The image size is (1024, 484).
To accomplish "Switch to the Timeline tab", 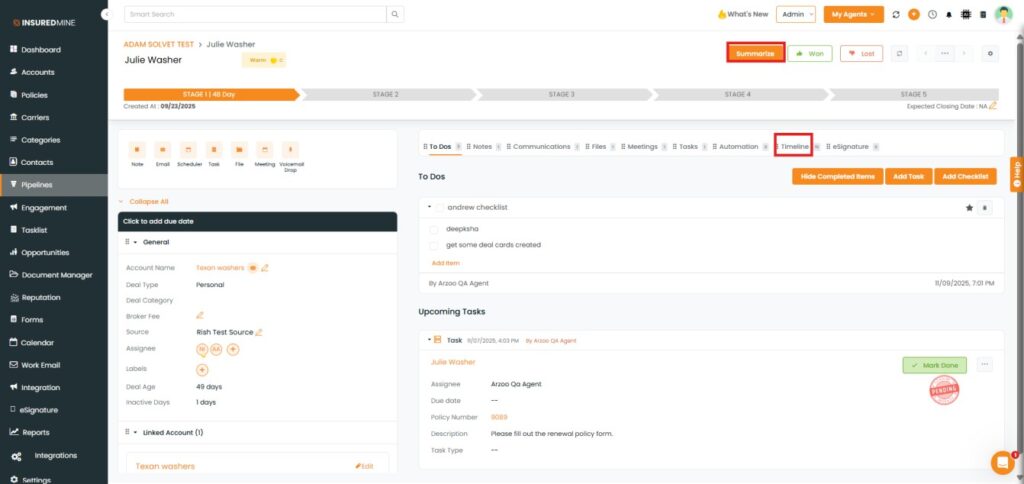I will (x=794, y=146).
